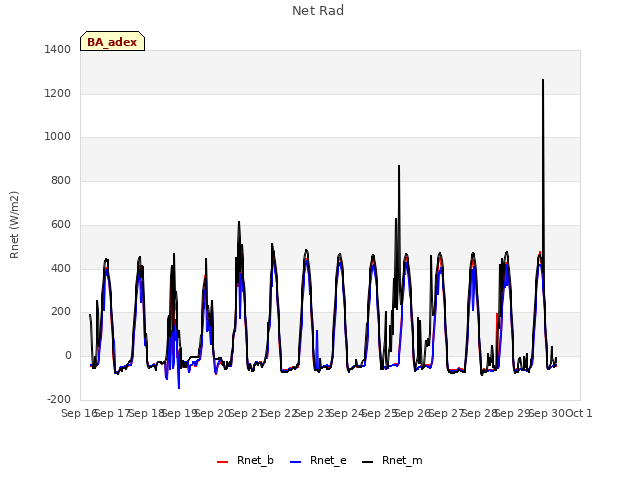Image resolution: width=640 pixels, height=480 pixels.
Task: Click the Sep 25 spike peak near 870
Action: [x=399, y=166]
